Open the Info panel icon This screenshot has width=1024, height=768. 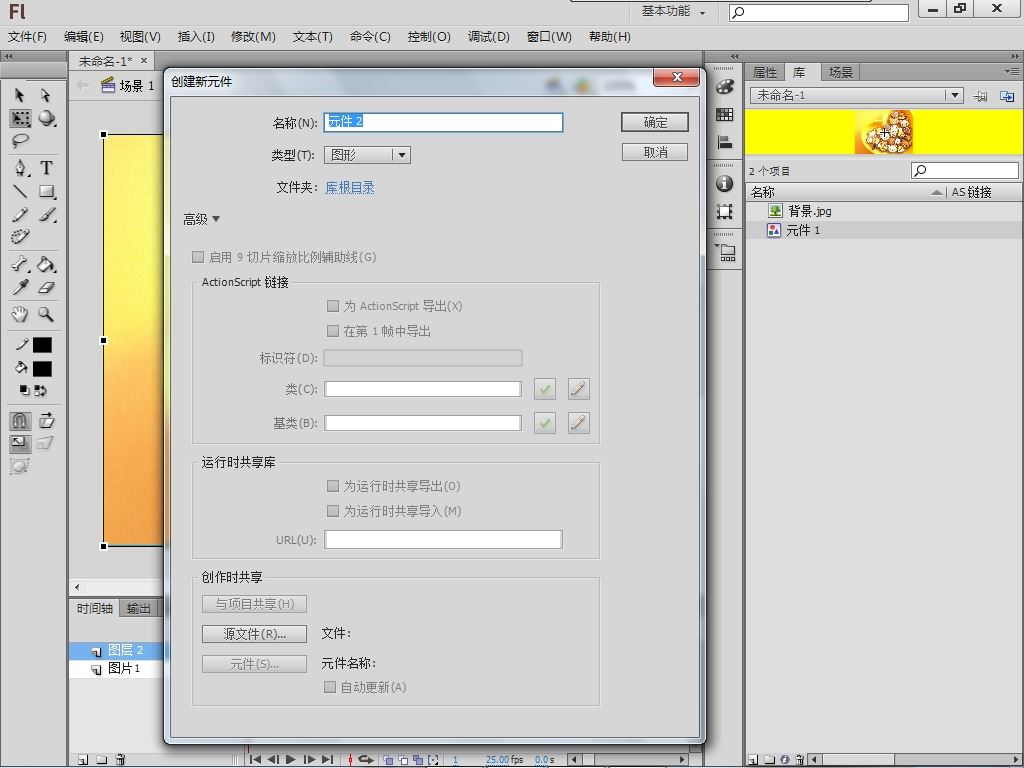tap(724, 184)
